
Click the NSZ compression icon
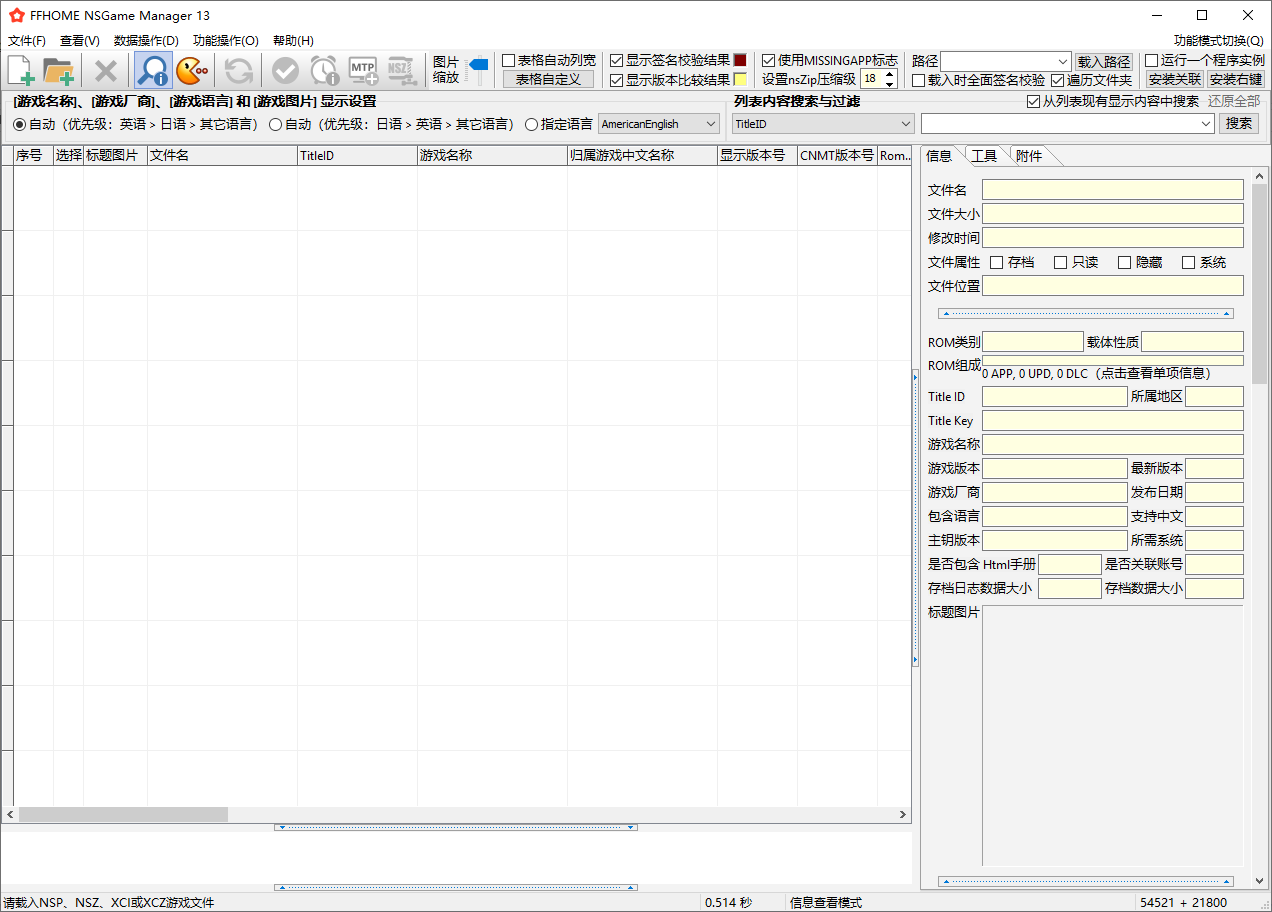401,70
